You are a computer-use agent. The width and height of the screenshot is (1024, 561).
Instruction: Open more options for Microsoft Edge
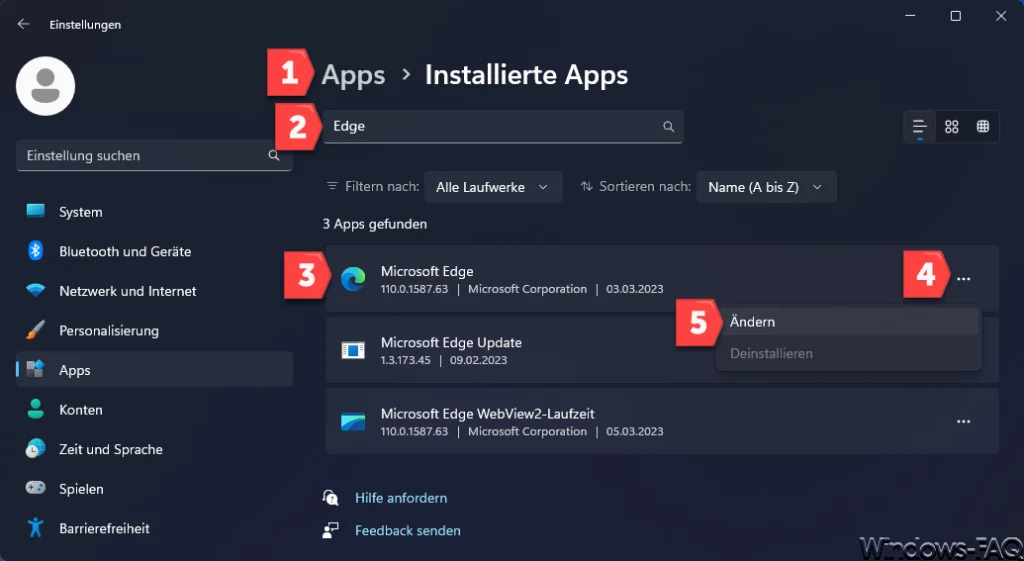click(x=963, y=279)
